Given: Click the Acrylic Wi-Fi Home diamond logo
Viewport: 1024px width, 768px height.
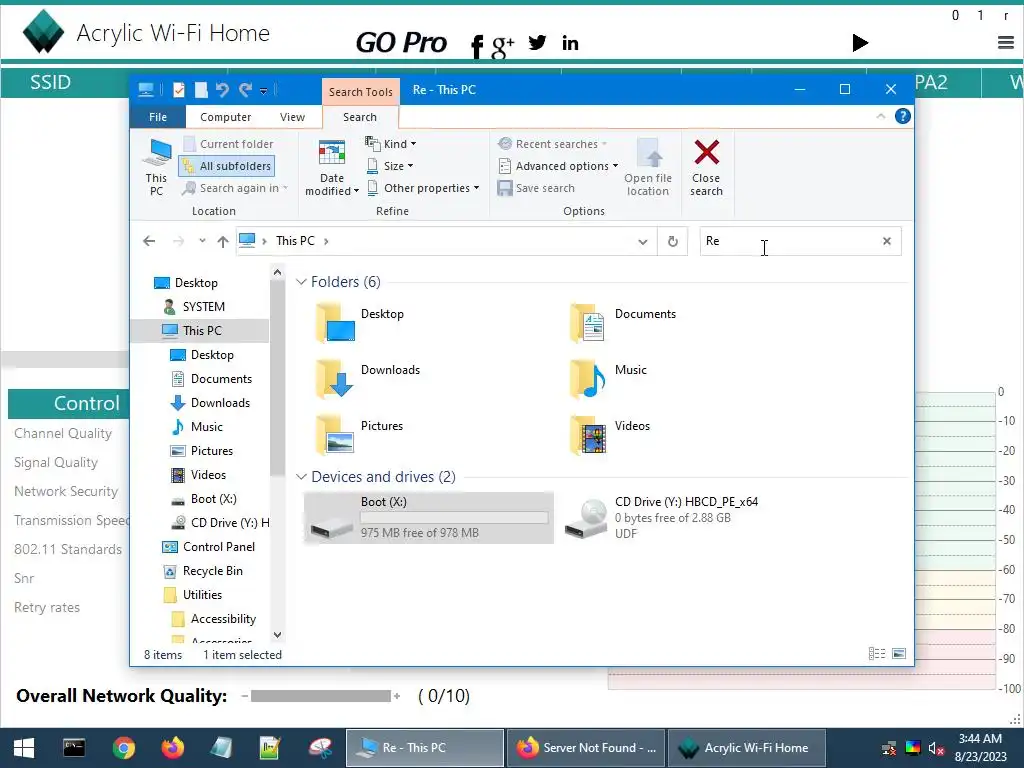Looking at the screenshot, I should (43, 31).
